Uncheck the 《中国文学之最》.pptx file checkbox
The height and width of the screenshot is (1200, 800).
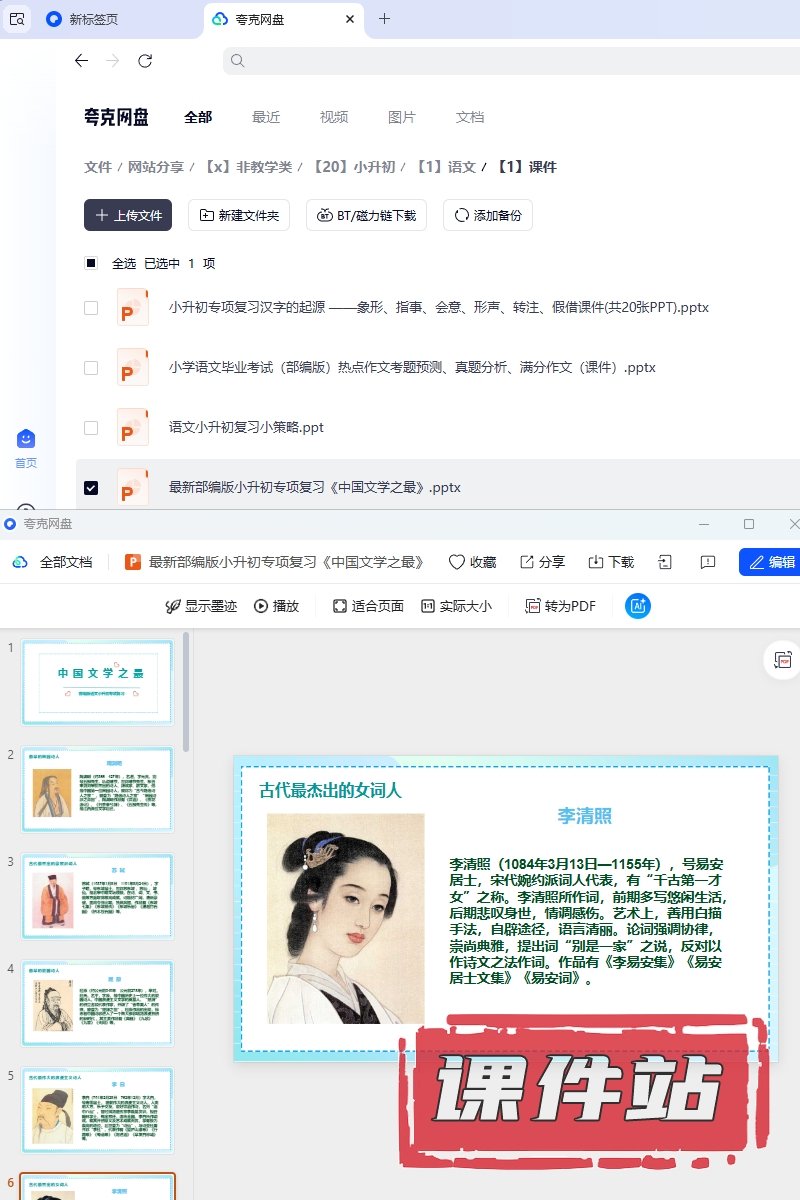pos(91,488)
